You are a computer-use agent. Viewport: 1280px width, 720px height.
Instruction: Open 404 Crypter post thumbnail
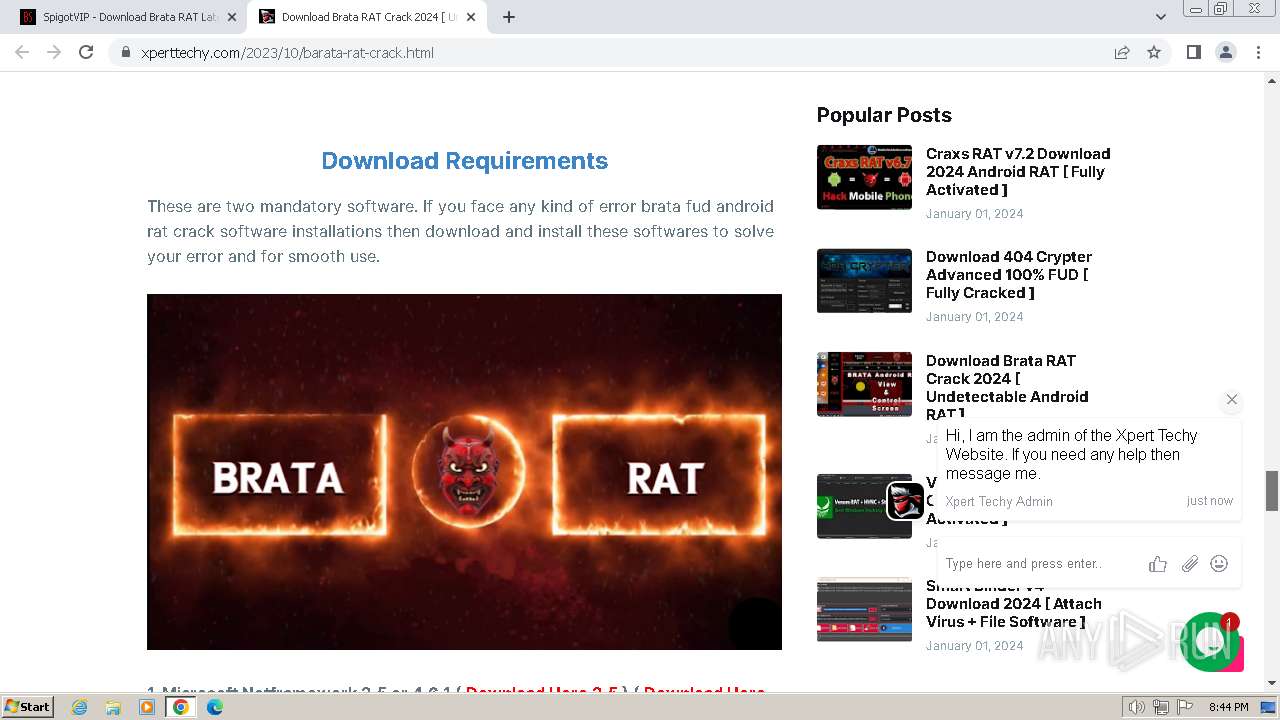(x=864, y=280)
